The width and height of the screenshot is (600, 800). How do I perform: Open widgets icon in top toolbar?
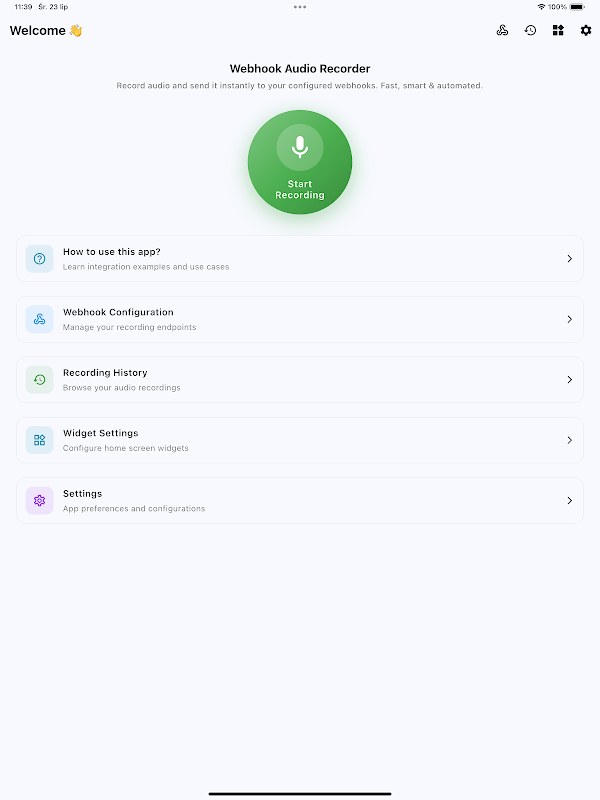click(558, 31)
